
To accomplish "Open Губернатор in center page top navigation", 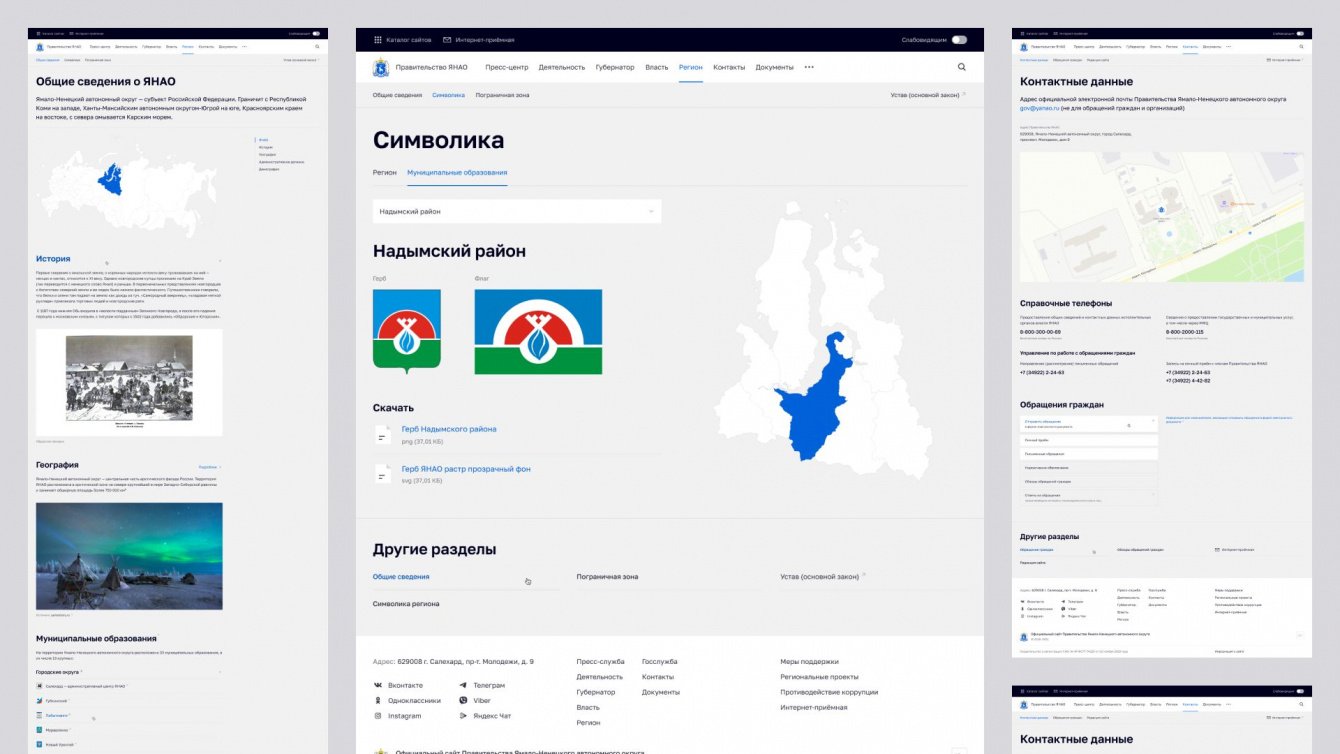I will pos(615,67).
